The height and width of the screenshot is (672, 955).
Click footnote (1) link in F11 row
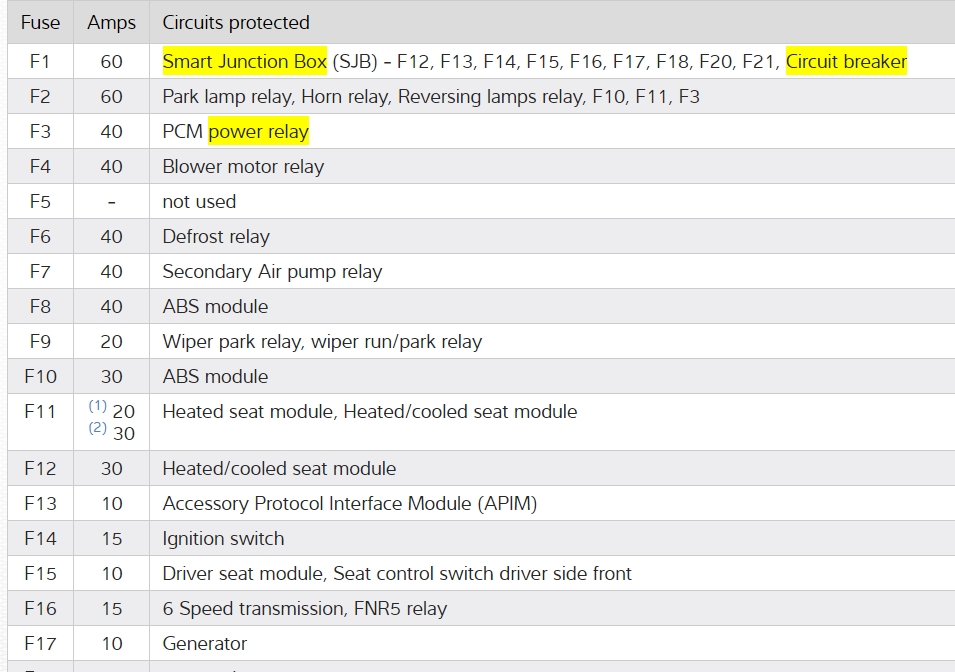coord(97,406)
